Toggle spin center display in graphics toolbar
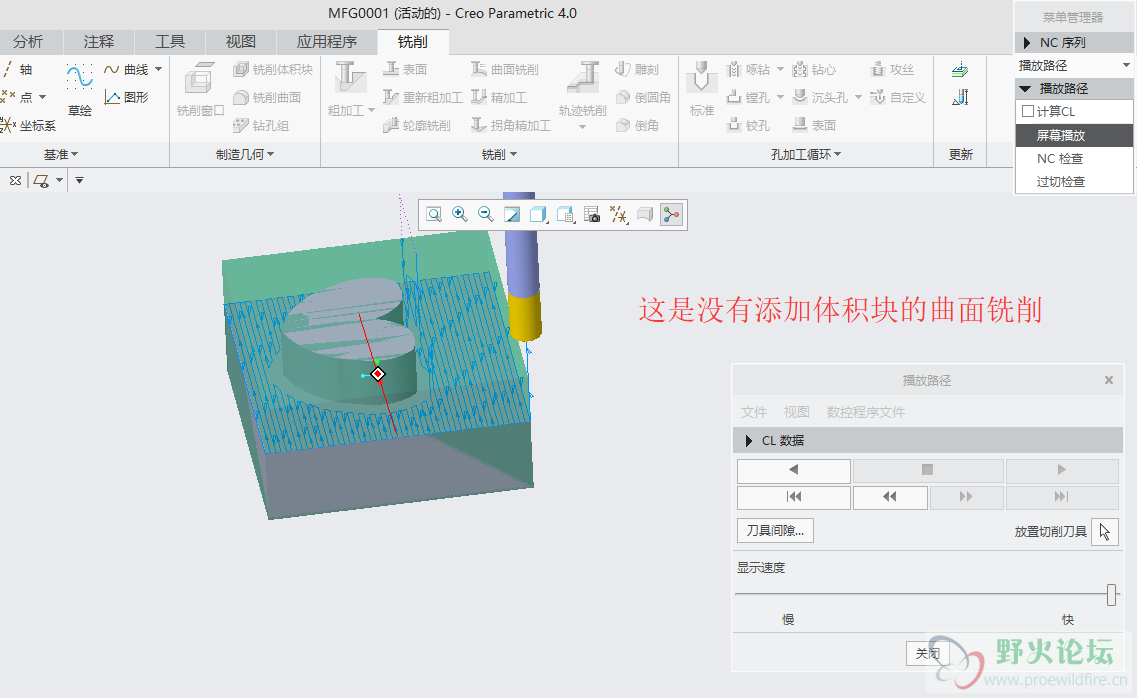 click(671, 215)
